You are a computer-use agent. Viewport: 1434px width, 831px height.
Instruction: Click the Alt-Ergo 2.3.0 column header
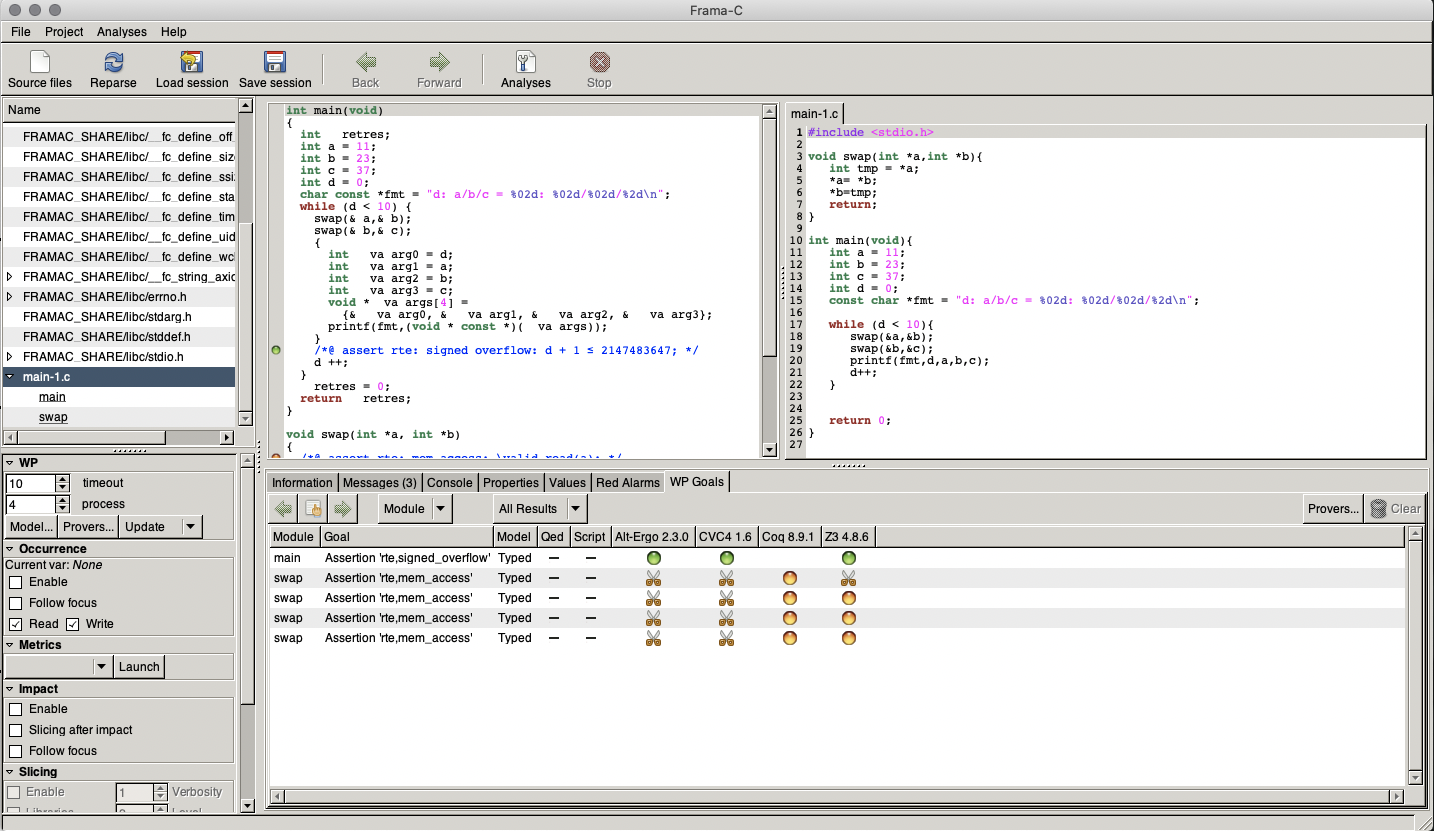click(652, 537)
